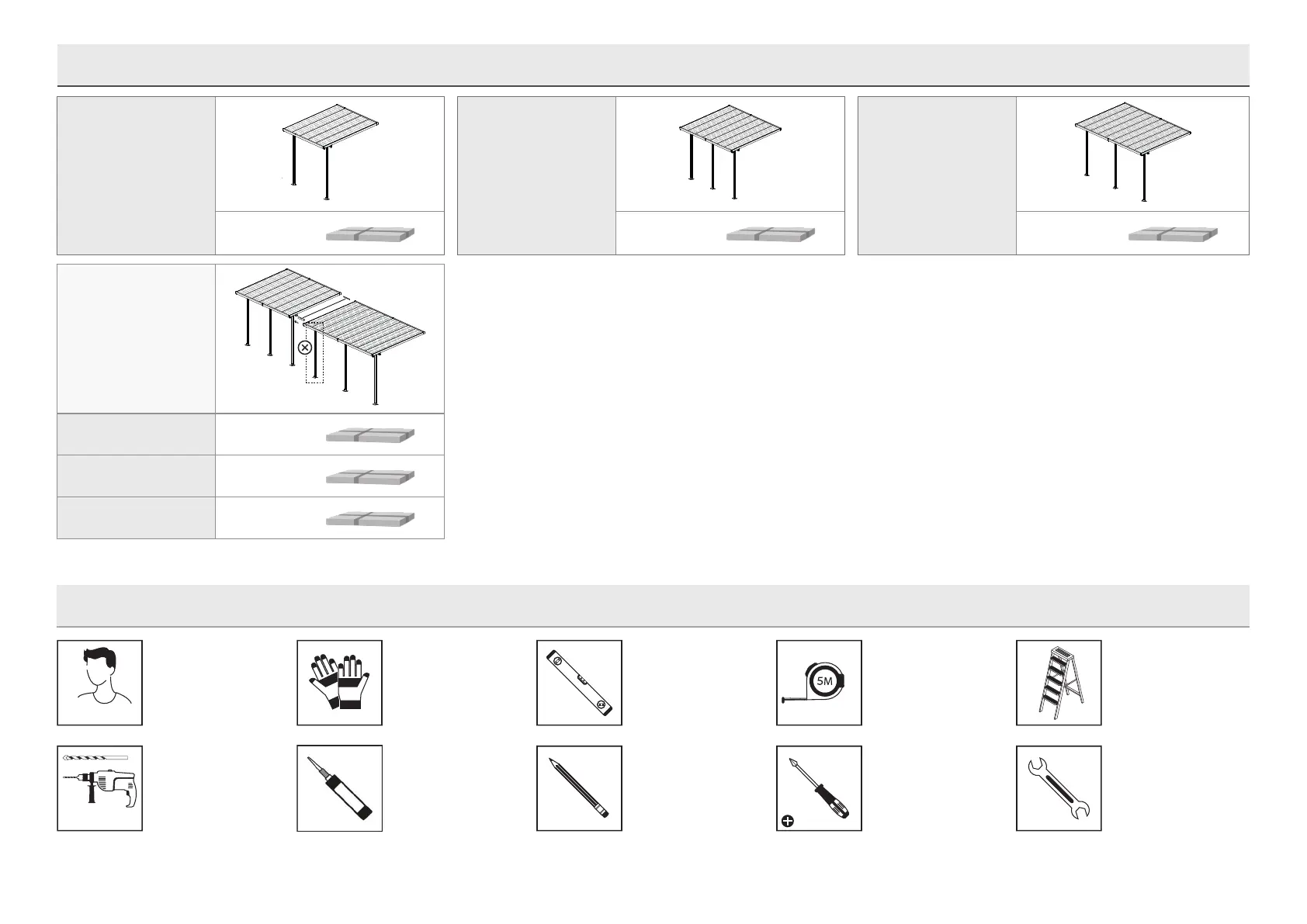Click the dashed-outline removed post in diagram
The height and width of the screenshot is (924, 1307).
click(314, 352)
